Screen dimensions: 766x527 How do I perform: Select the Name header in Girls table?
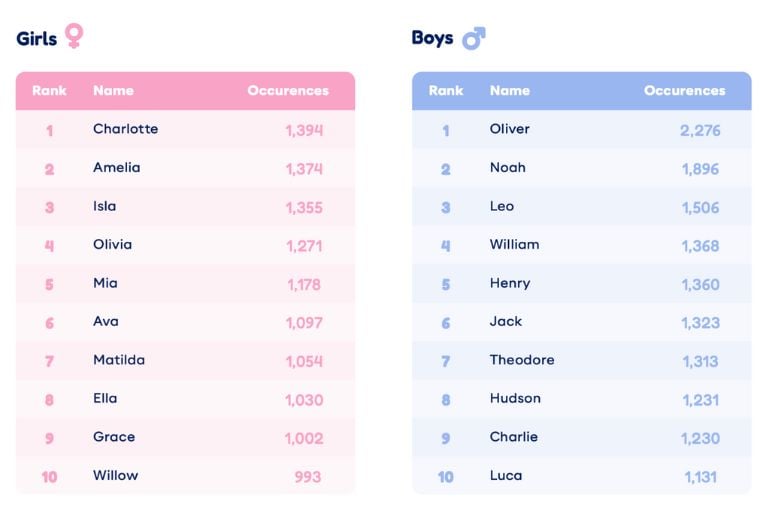click(113, 90)
